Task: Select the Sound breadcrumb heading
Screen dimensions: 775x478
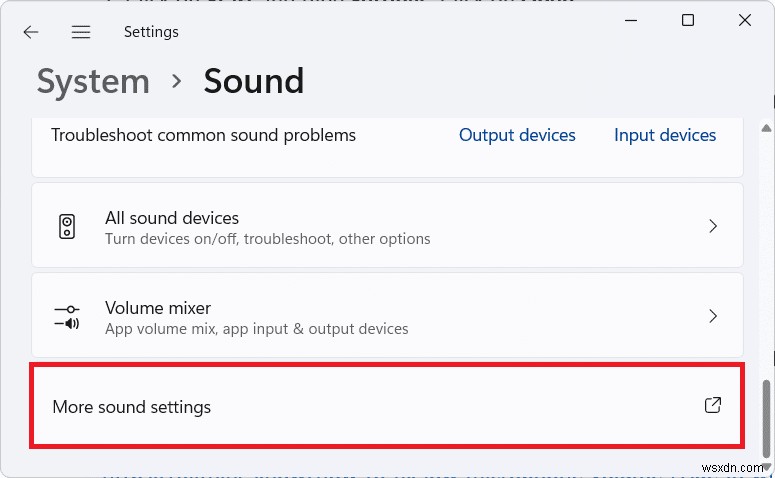Action: coord(254,81)
